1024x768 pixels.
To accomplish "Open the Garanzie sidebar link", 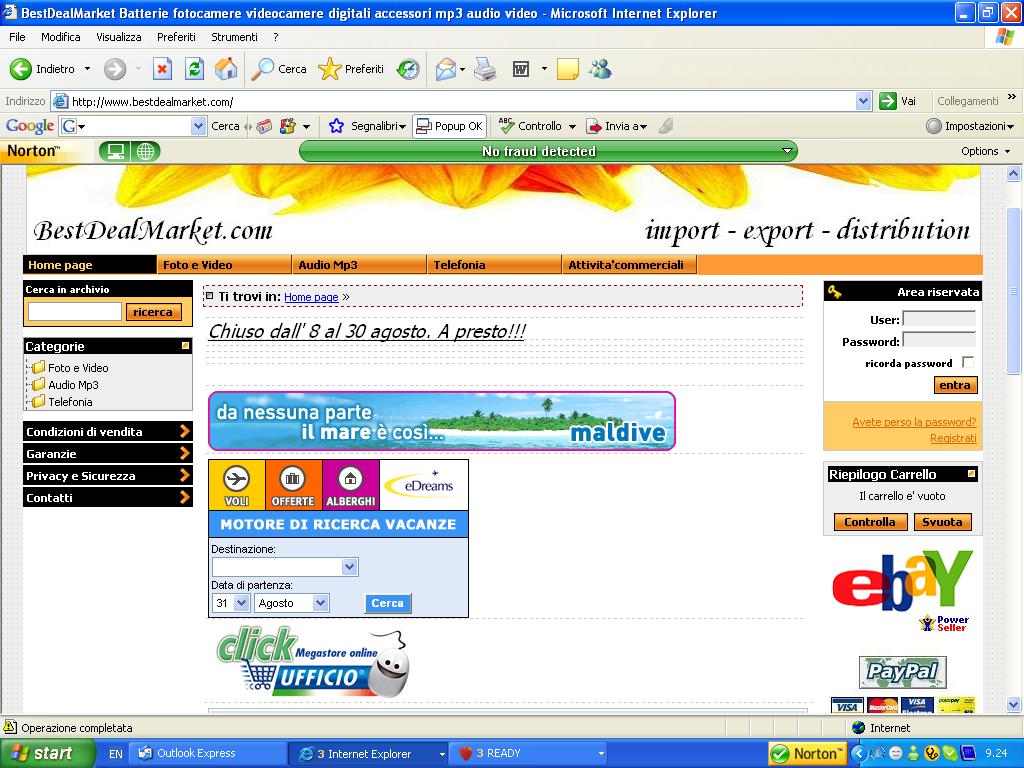I will pyautogui.click(x=108, y=454).
